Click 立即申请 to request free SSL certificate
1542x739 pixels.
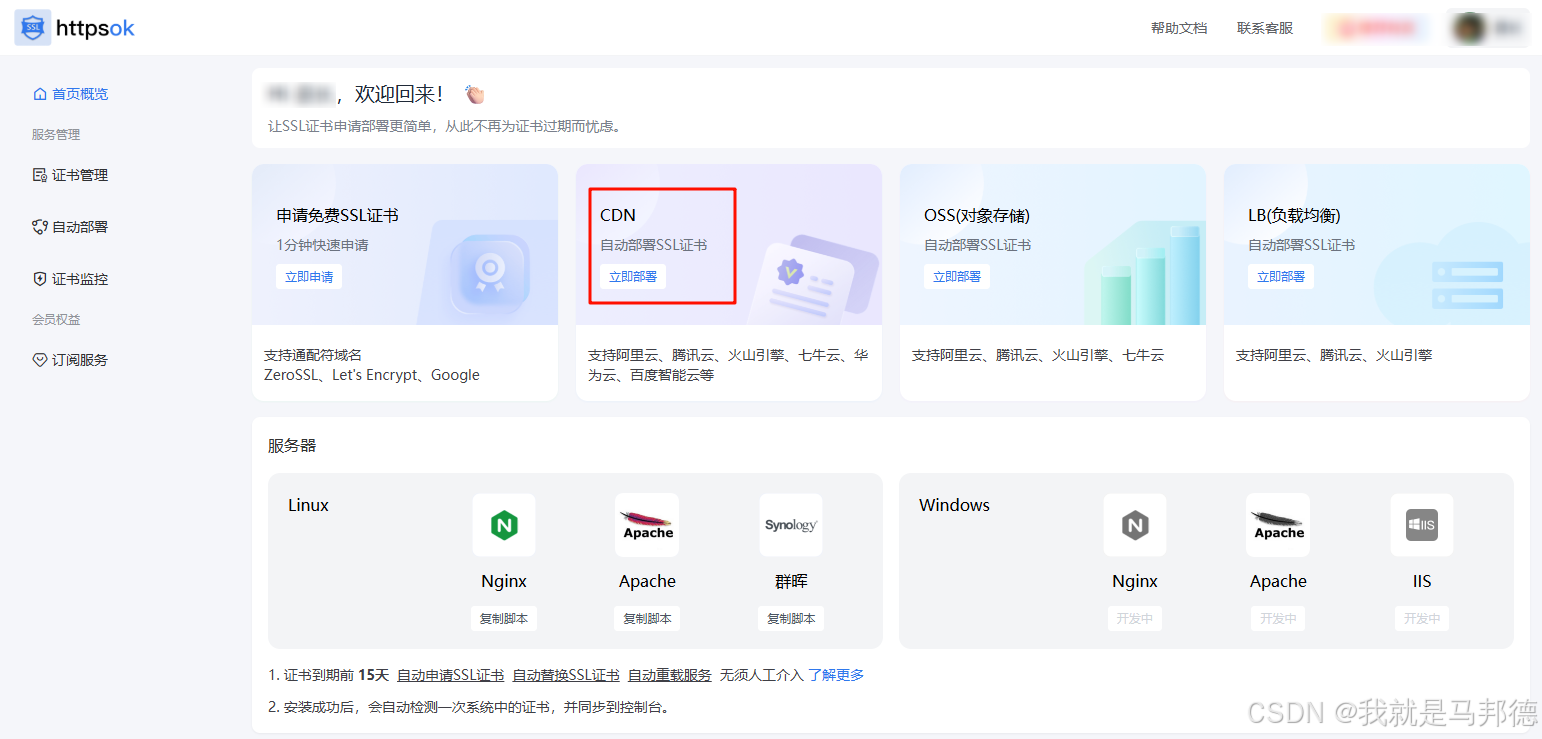309,276
